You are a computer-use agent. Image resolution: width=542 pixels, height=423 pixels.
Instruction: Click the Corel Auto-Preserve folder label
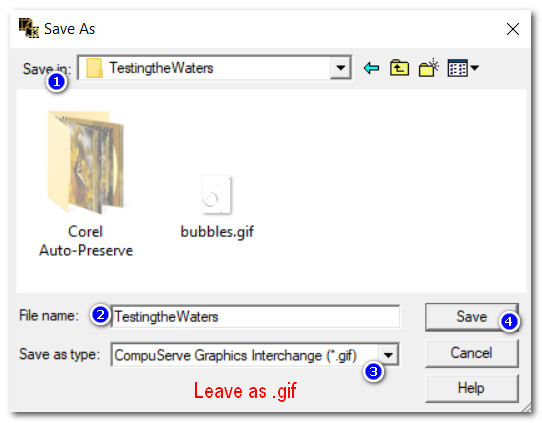click(x=86, y=241)
